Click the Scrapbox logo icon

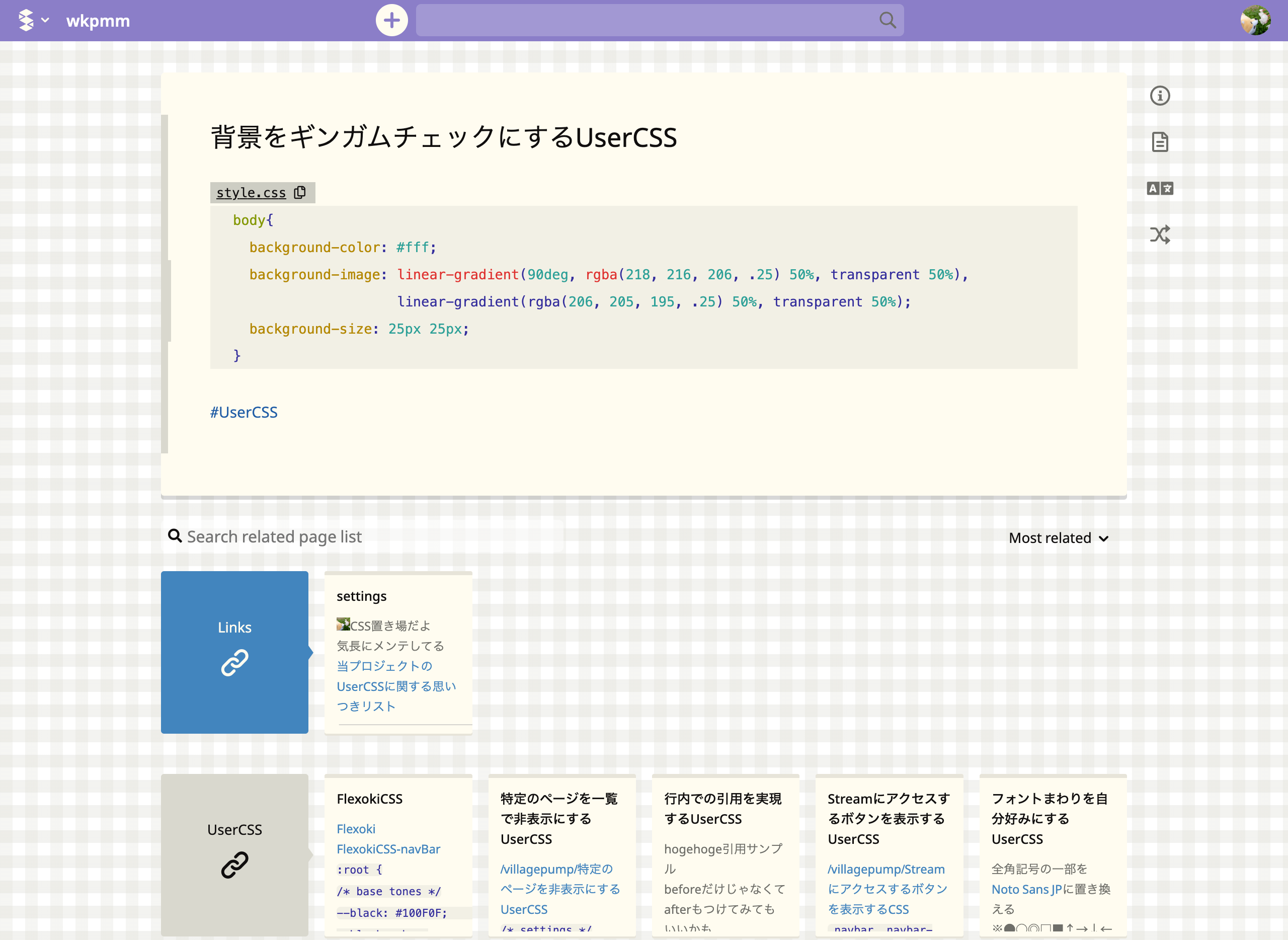coord(26,21)
